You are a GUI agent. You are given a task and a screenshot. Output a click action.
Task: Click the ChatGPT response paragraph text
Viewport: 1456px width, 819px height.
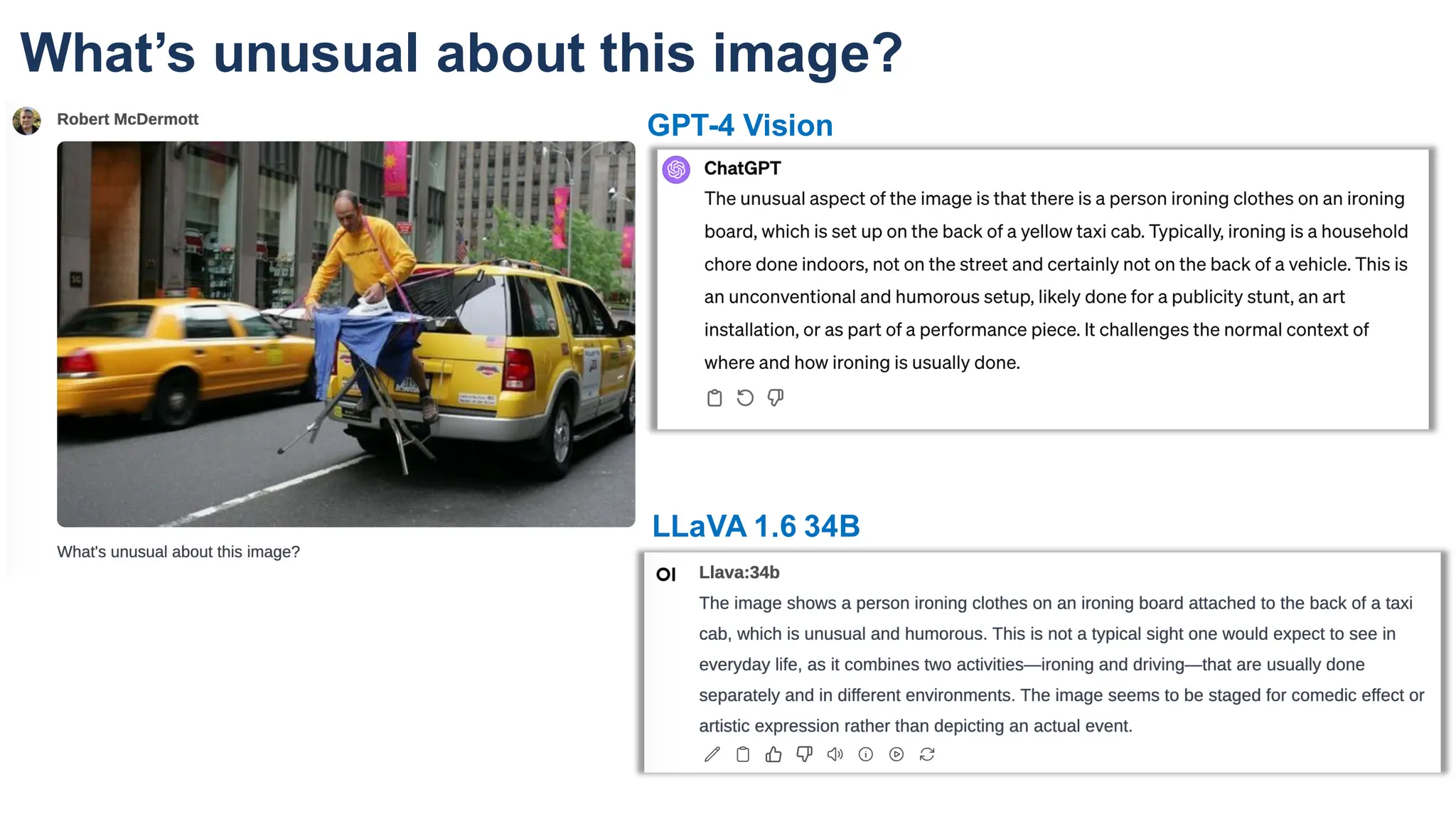click(x=1056, y=280)
